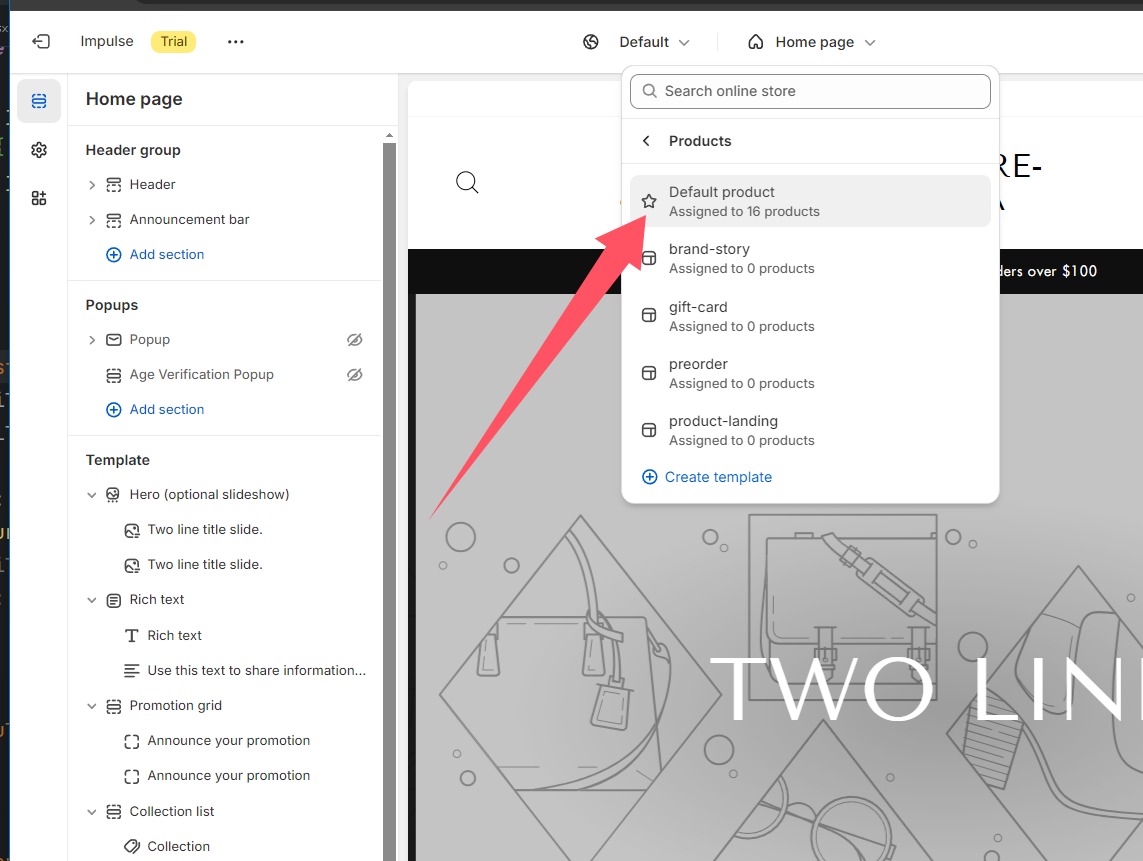Image resolution: width=1143 pixels, height=861 pixels.
Task: Select the gift-card template
Action: (810, 316)
